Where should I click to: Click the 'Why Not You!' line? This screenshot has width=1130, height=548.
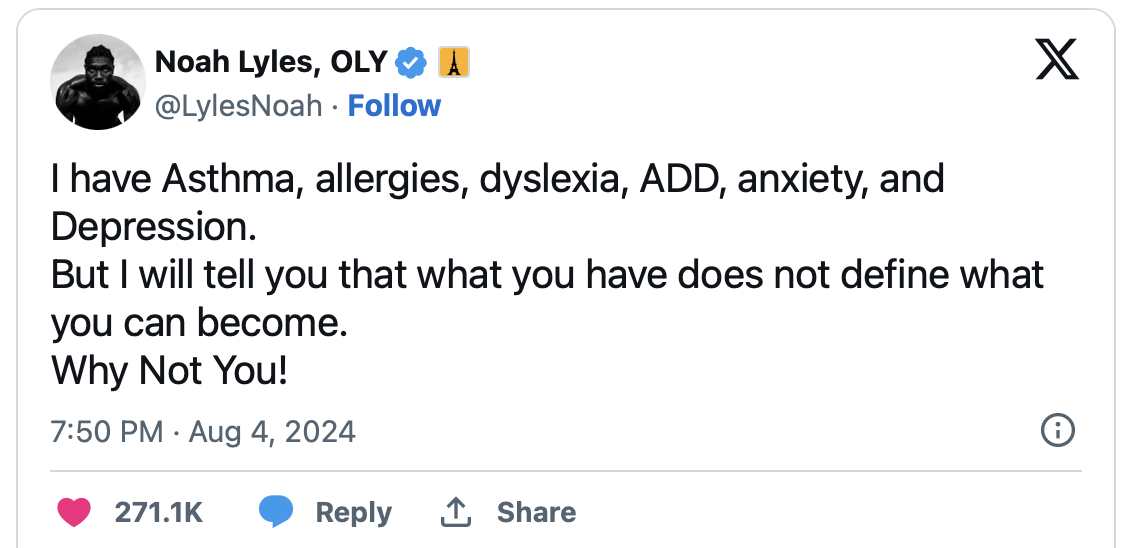tap(170, 371)
